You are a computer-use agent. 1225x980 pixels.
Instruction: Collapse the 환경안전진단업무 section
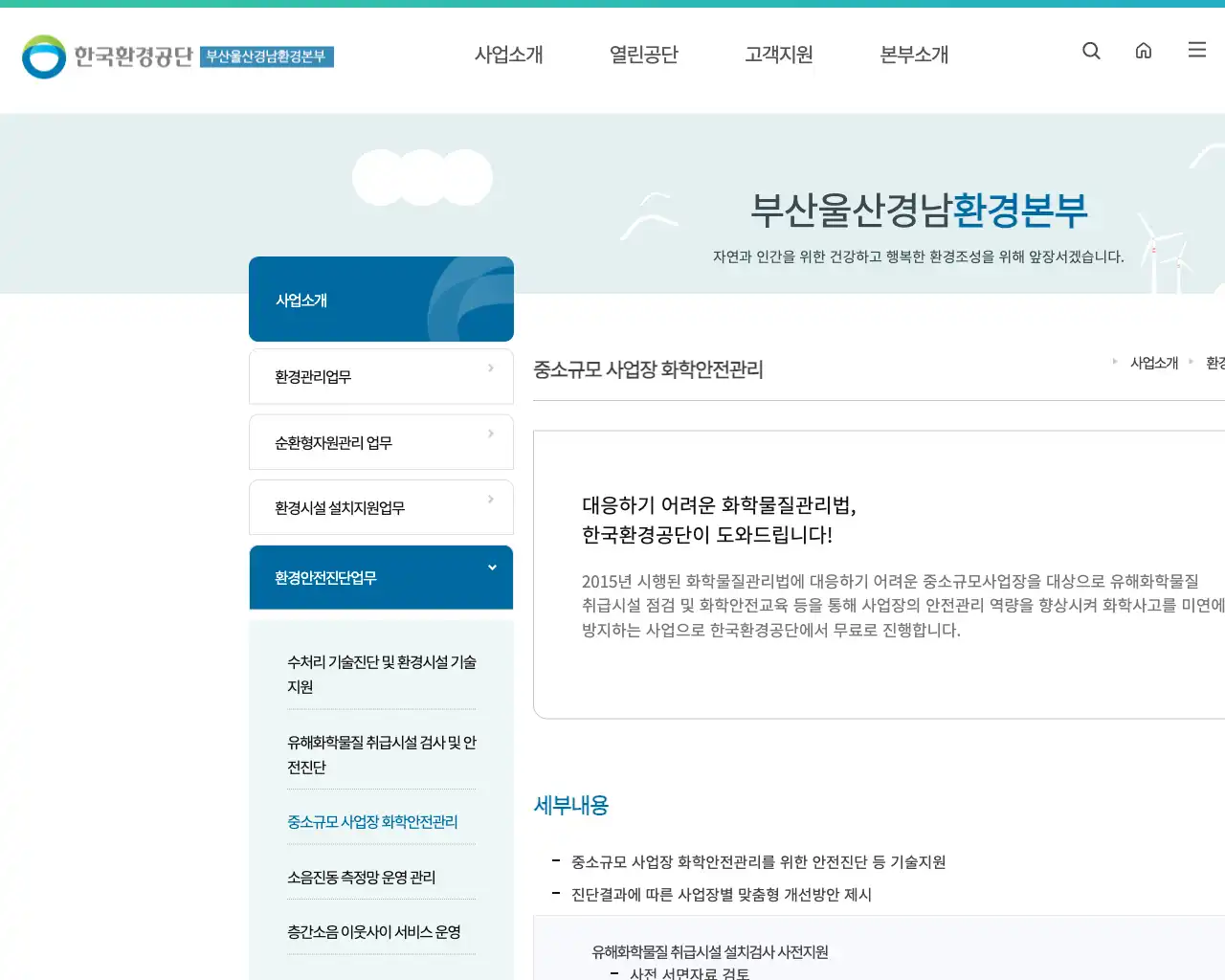[491, 567]
